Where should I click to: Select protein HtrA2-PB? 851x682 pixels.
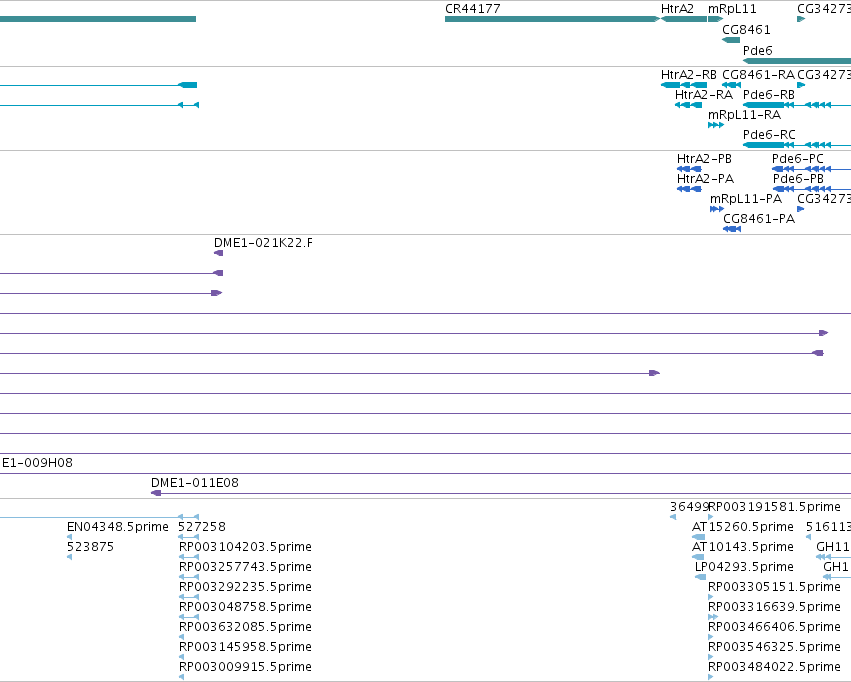tap(704, 159)
